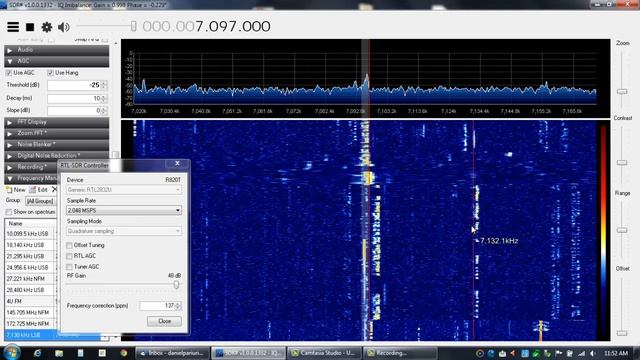Screen dimensions: 640x360
Task: Step the Threshold (dB) spinner
Action: pyautogui.click(x=104, y=85)
